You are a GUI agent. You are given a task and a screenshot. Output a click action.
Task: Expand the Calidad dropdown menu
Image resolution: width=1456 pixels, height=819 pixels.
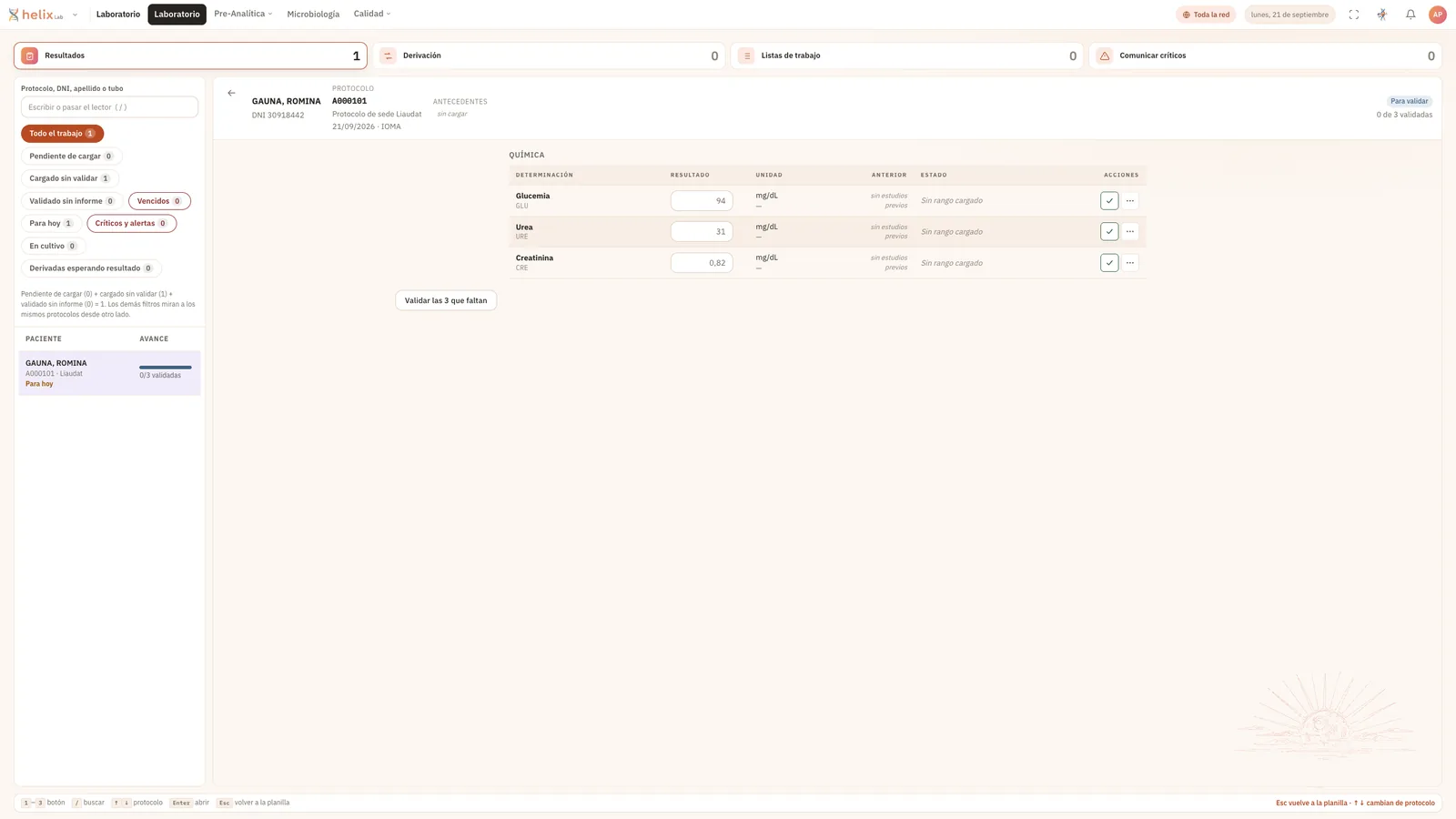pos(372,14)
